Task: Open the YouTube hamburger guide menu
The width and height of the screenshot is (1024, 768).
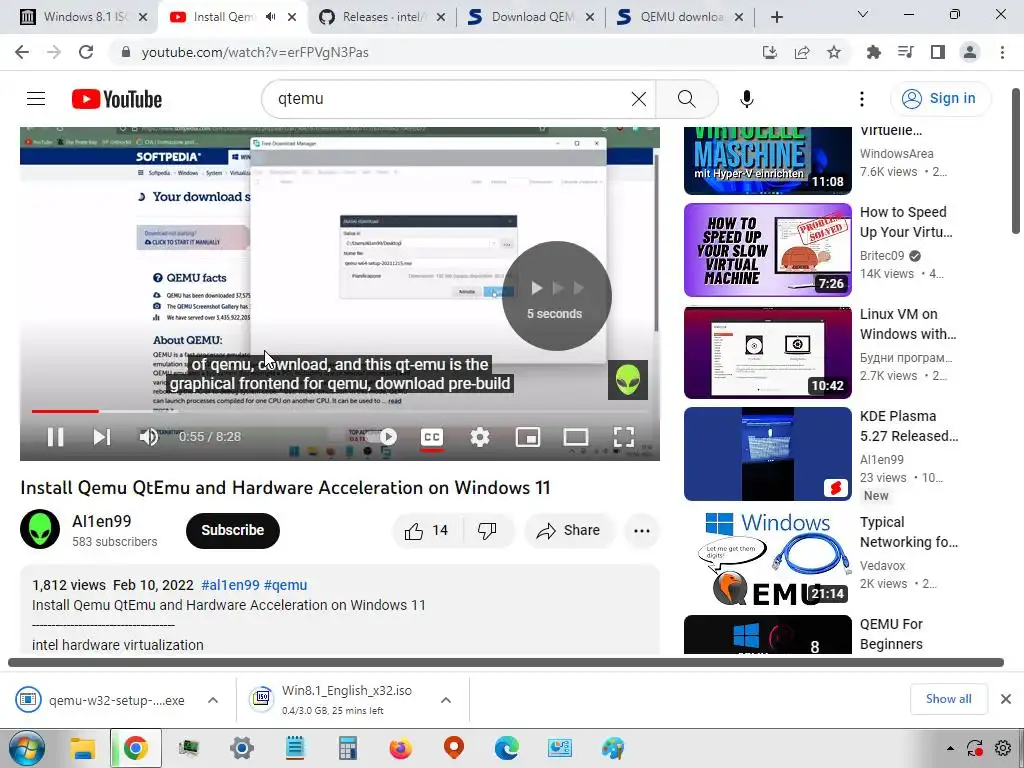Action: (36, 99)
